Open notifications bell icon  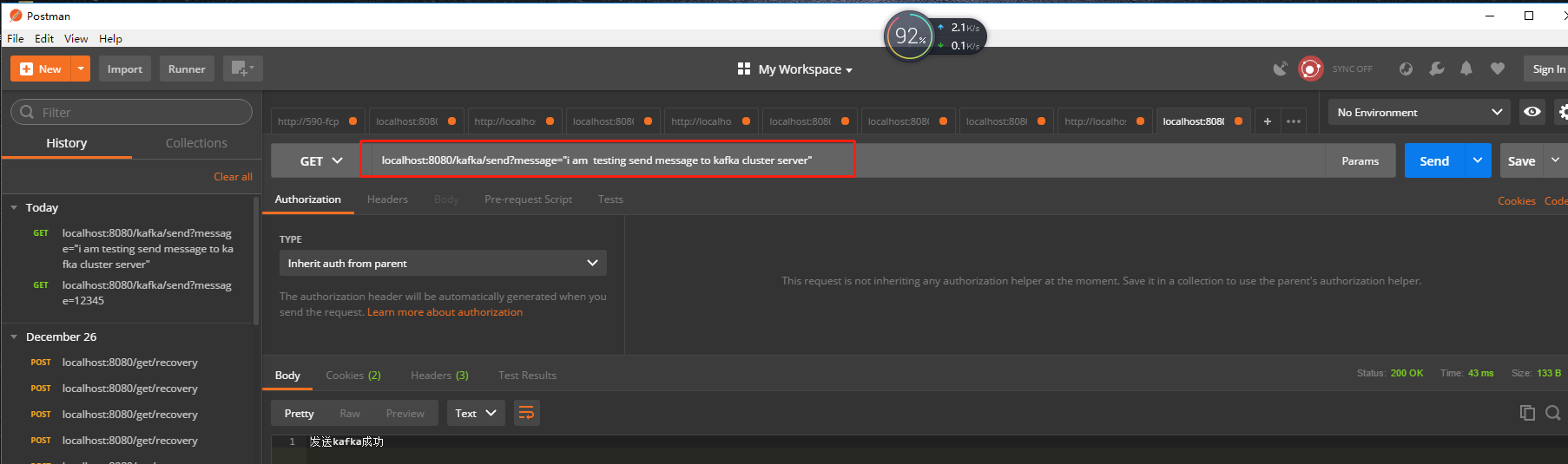[x=1466, y=69]
